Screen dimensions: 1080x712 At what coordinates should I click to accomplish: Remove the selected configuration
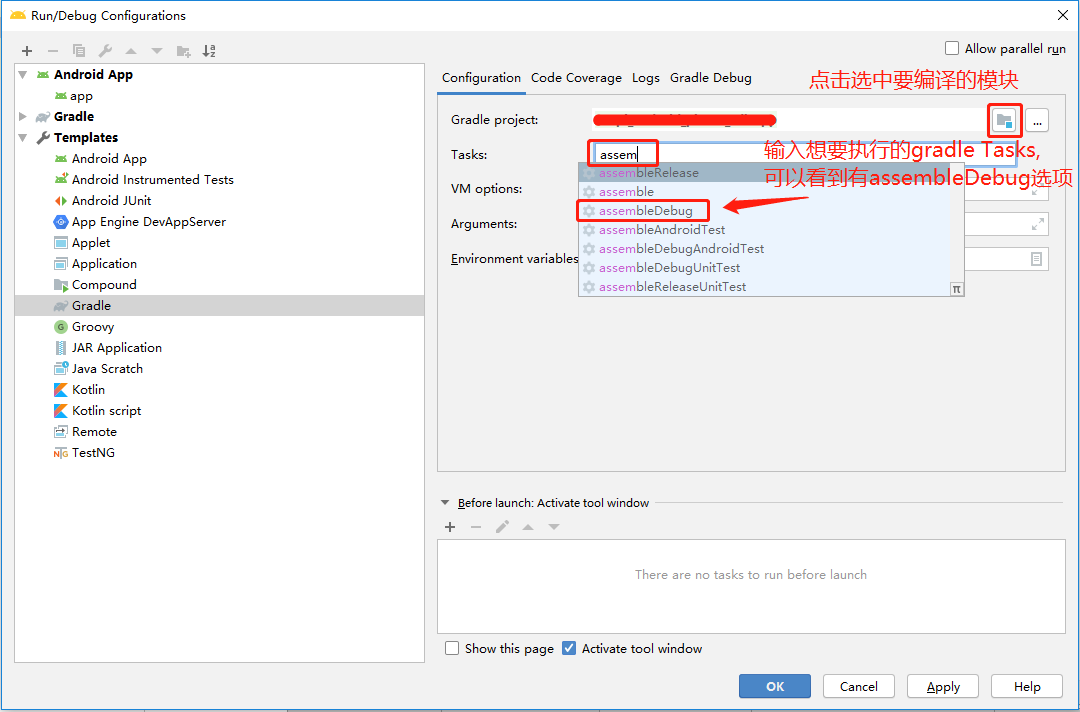click(52, 50)
